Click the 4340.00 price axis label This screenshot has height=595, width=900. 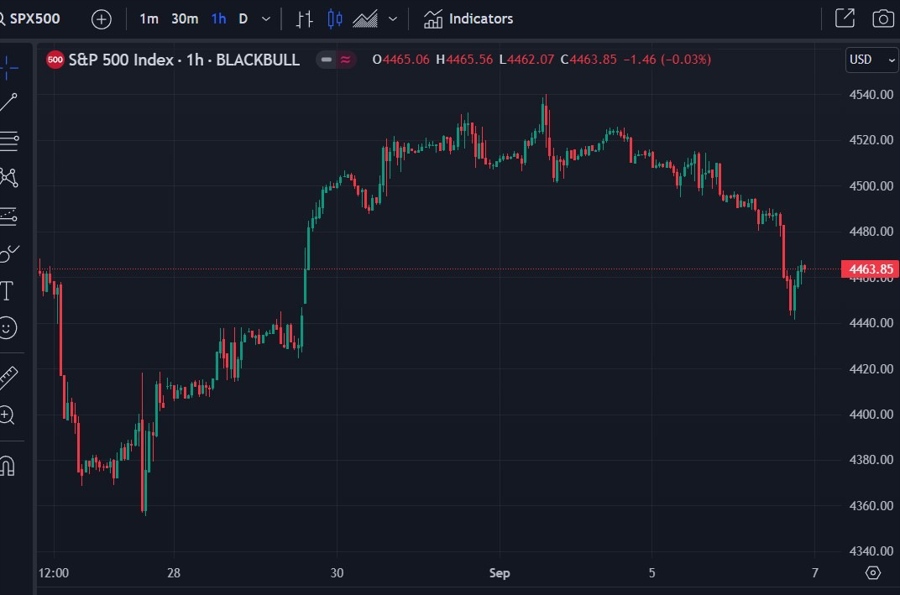[x=871, y=551]
